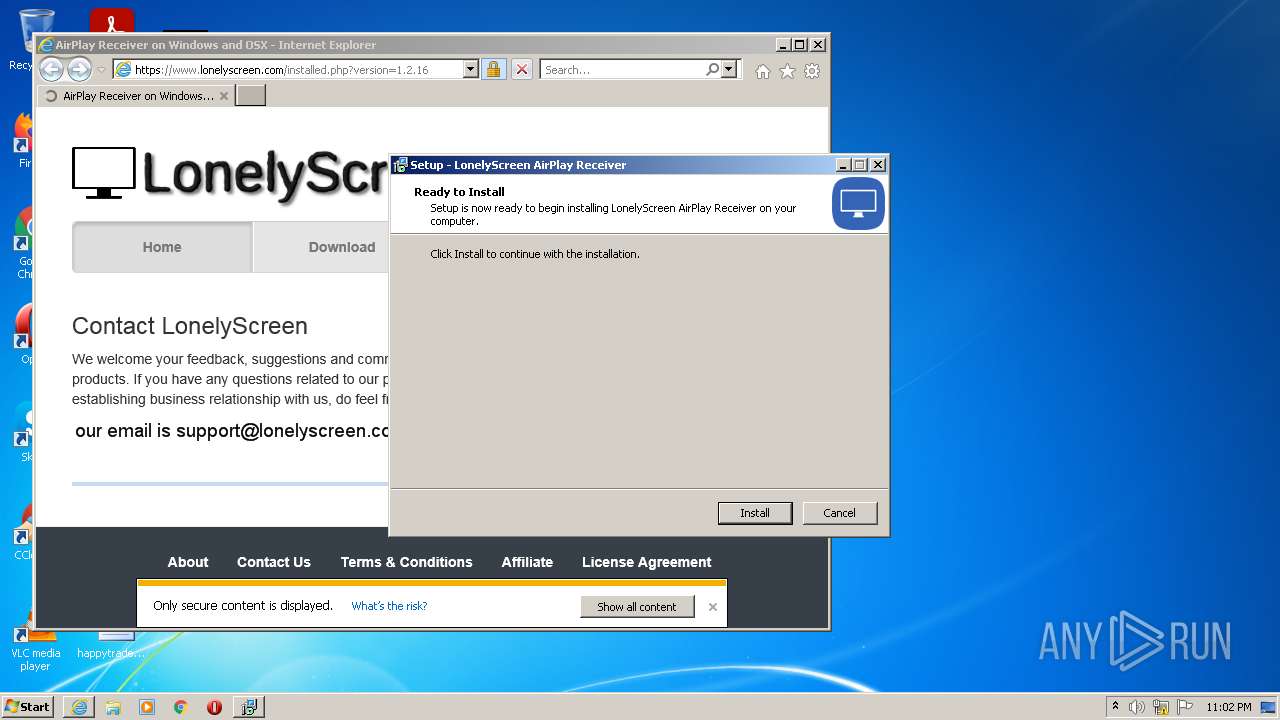Open Windows Explorer folder in taskbar

[113, 707]
